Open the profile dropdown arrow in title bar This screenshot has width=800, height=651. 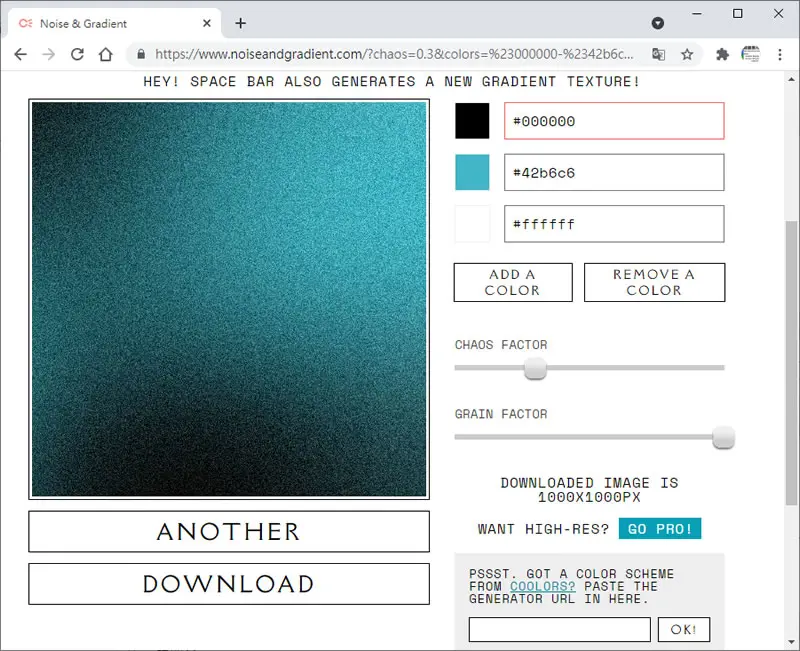coord(658,23)
